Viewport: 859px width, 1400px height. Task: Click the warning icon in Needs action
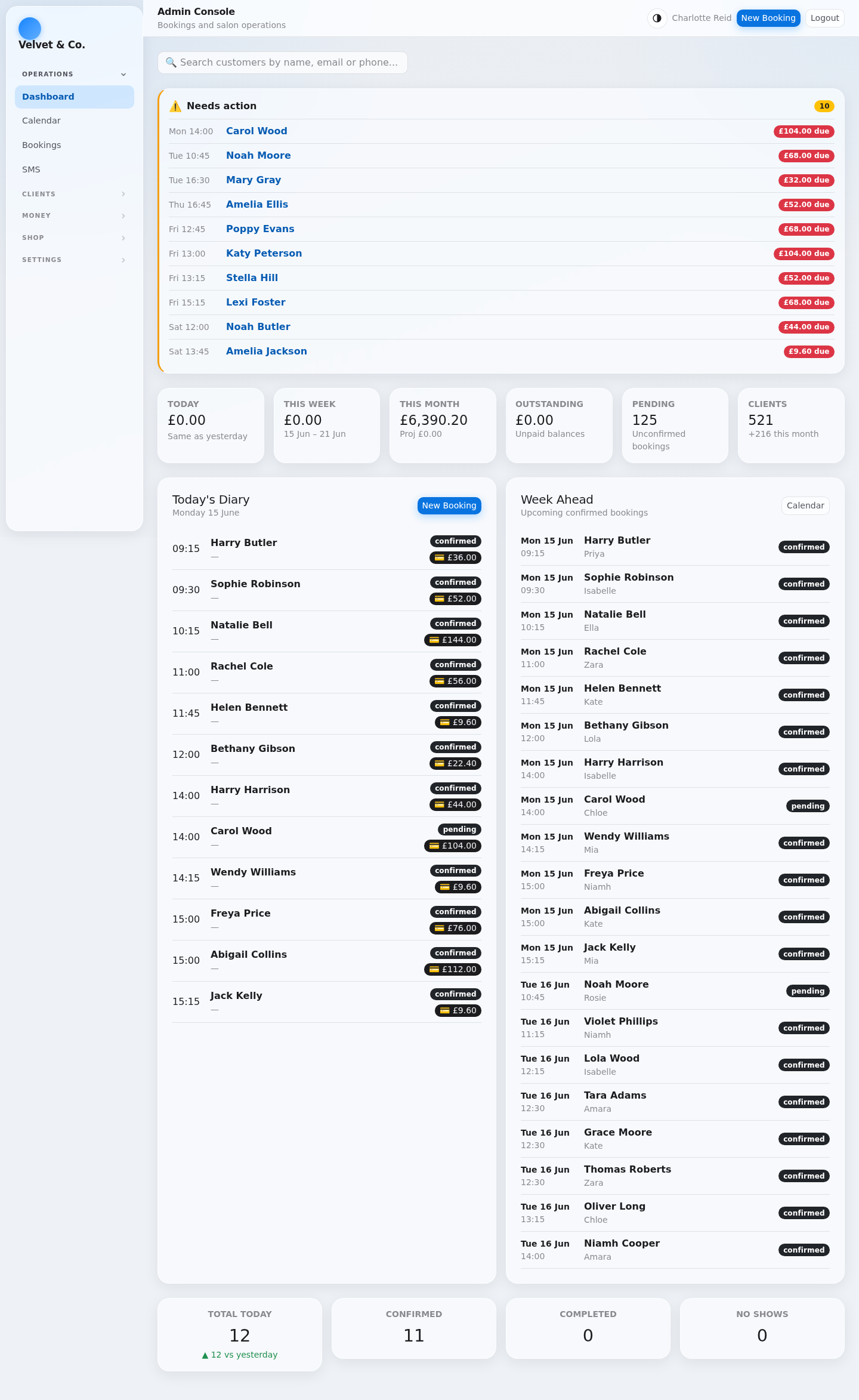click(x=175, y=106)
